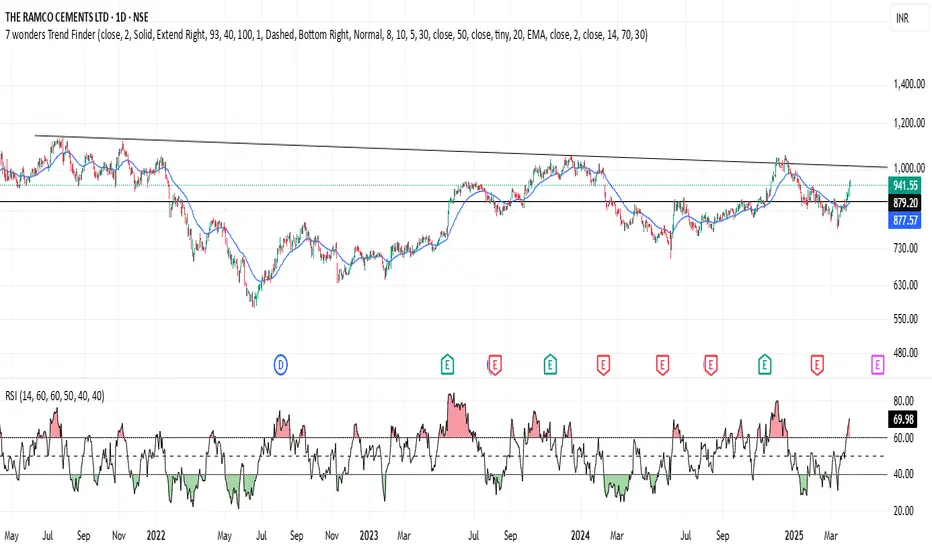Viewport: 932px width, 550px height.
Task: Click the 480.00 price axis label
Action: point(906,353)
